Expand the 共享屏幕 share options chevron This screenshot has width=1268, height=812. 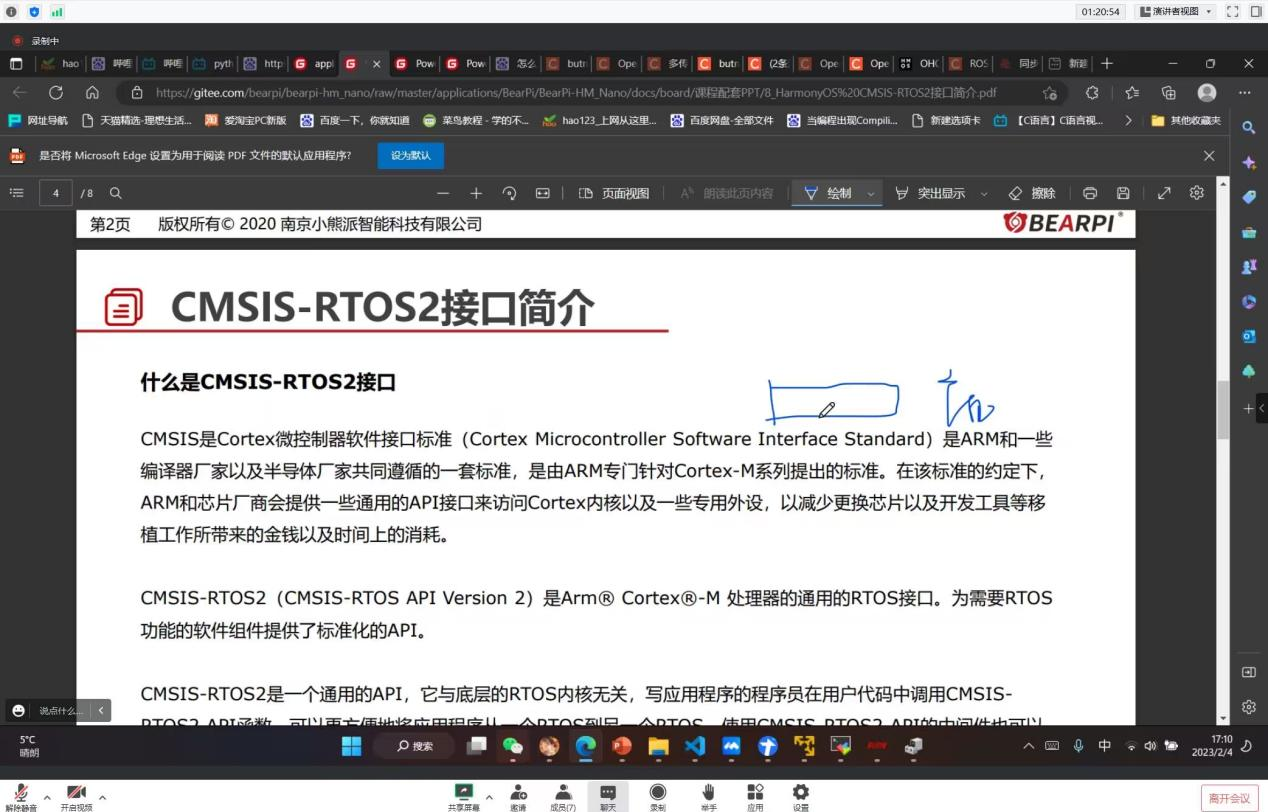tap(487, 796)
